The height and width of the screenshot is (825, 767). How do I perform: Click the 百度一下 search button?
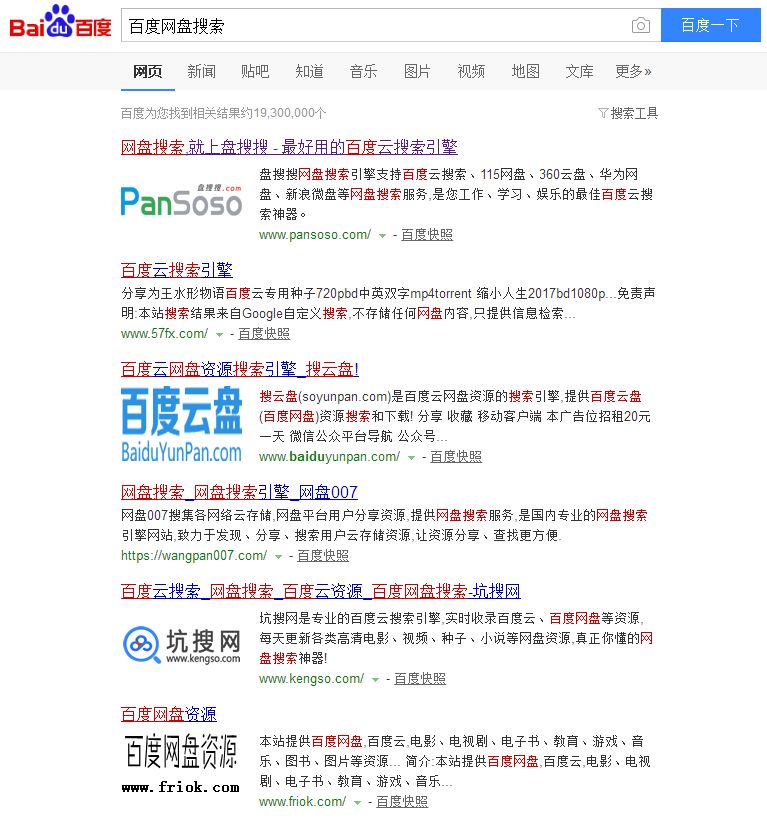[710, 25]
